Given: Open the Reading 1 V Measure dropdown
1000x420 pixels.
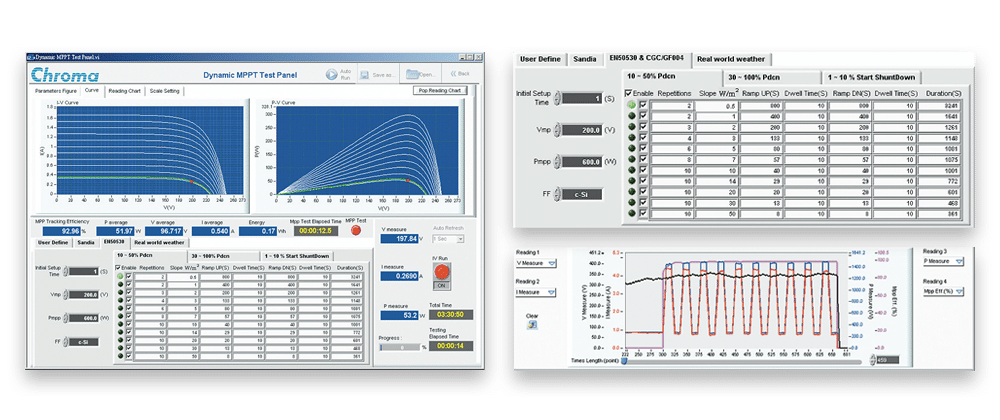Looking at the screenshot, I should click(x=535, y=263).
